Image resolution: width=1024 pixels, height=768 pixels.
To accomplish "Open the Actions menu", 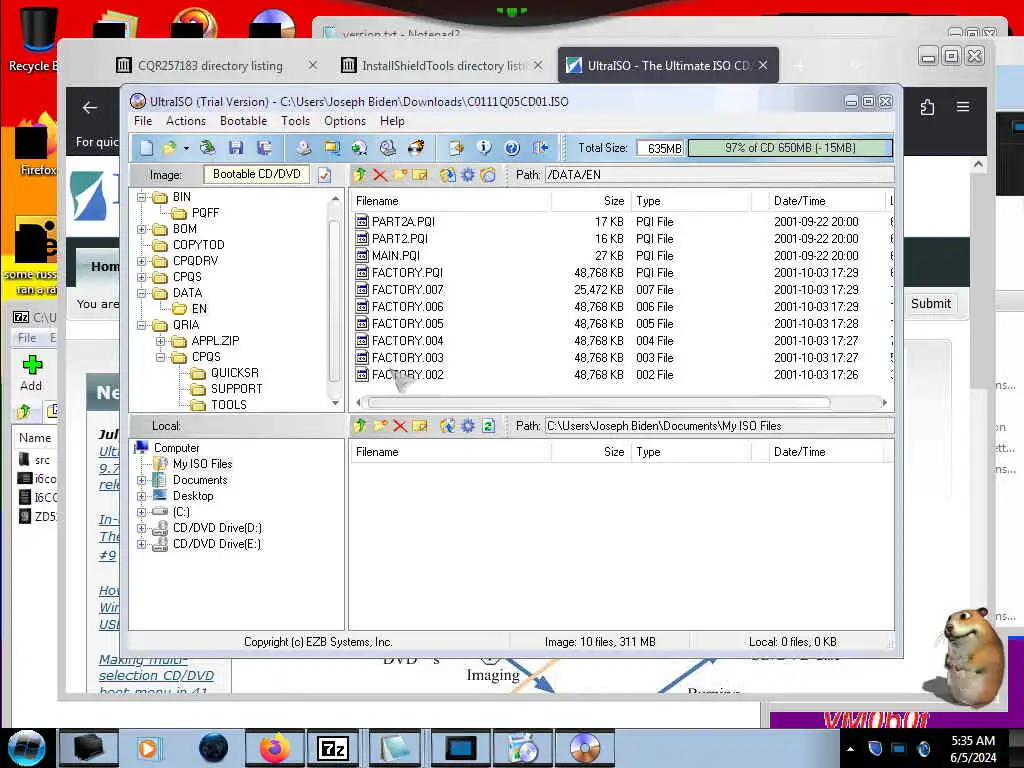I will pyautogui.click(x=185, y=121).
